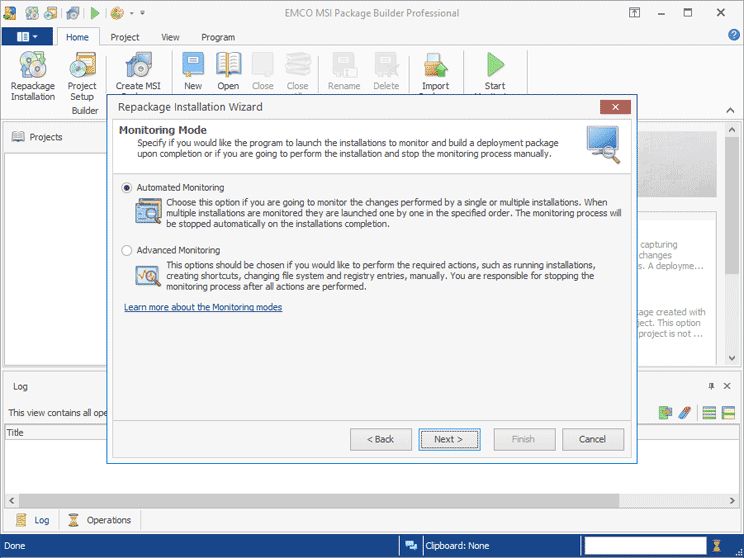Viewport: 744px width, 558px height.
Task: Select the Advanced Monitoring radio button
Action: coord(126,250)
